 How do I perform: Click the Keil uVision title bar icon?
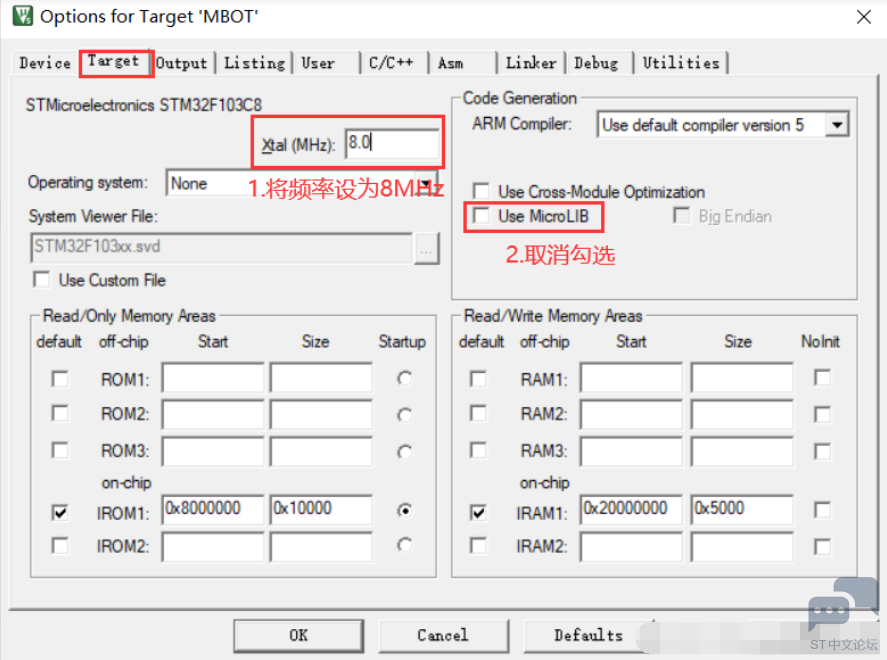click(x=23, y=16)
